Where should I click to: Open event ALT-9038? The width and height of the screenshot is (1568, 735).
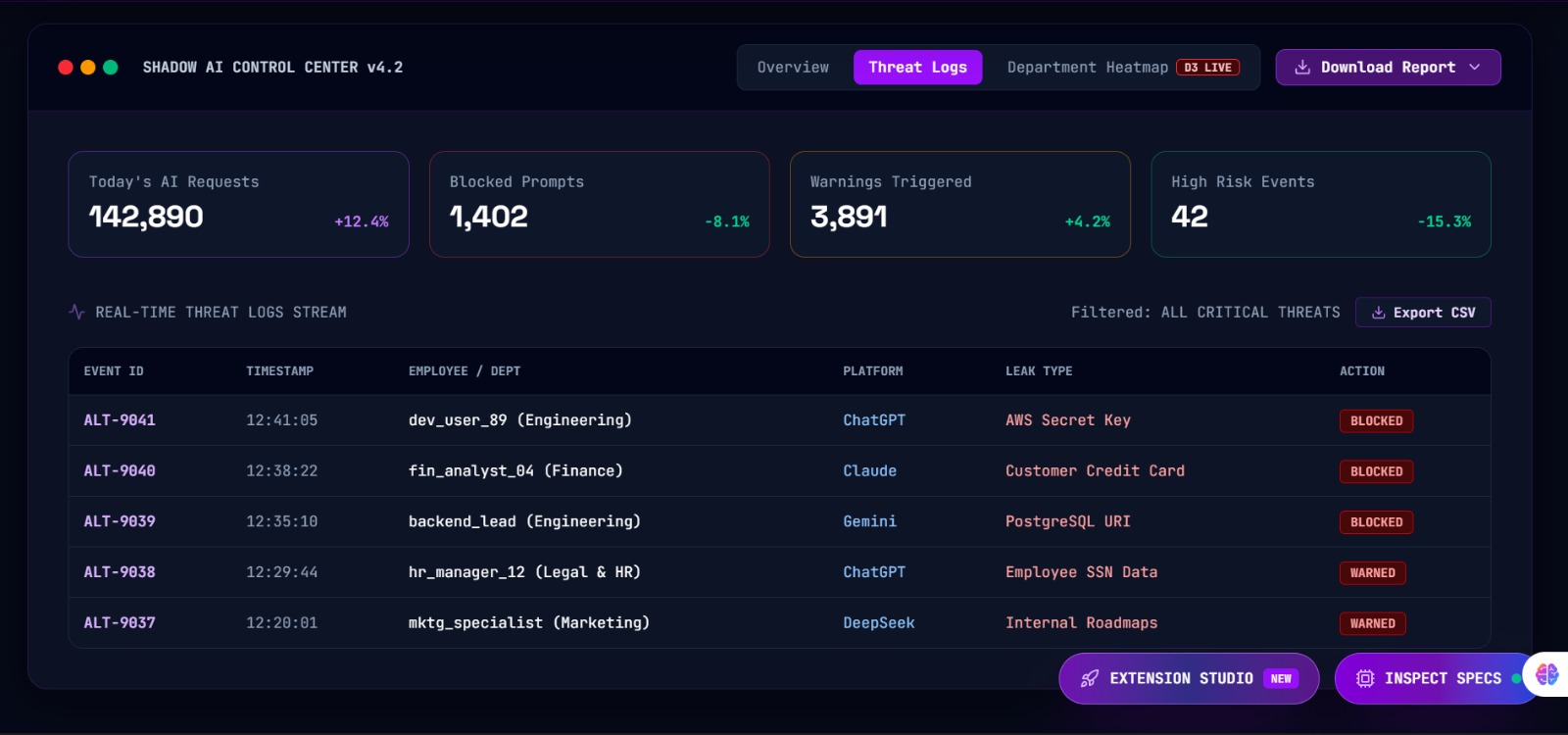[x=120, y=572]
